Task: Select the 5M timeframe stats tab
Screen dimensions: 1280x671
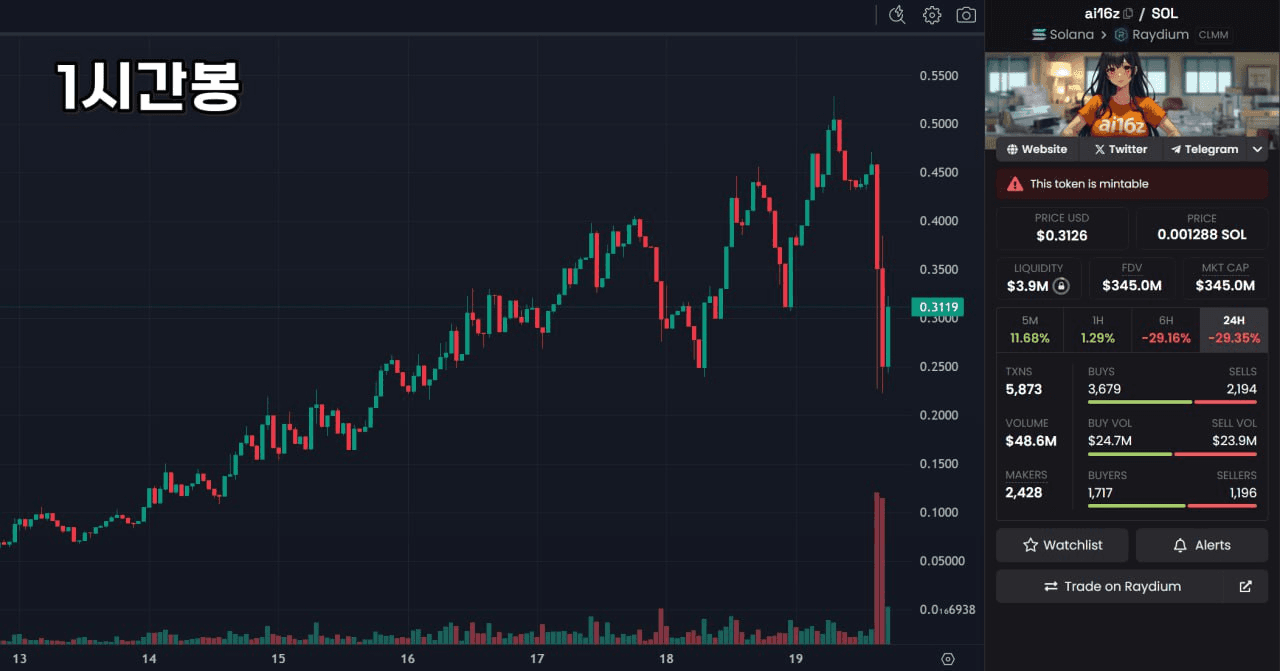Action: pos(1029,329)
